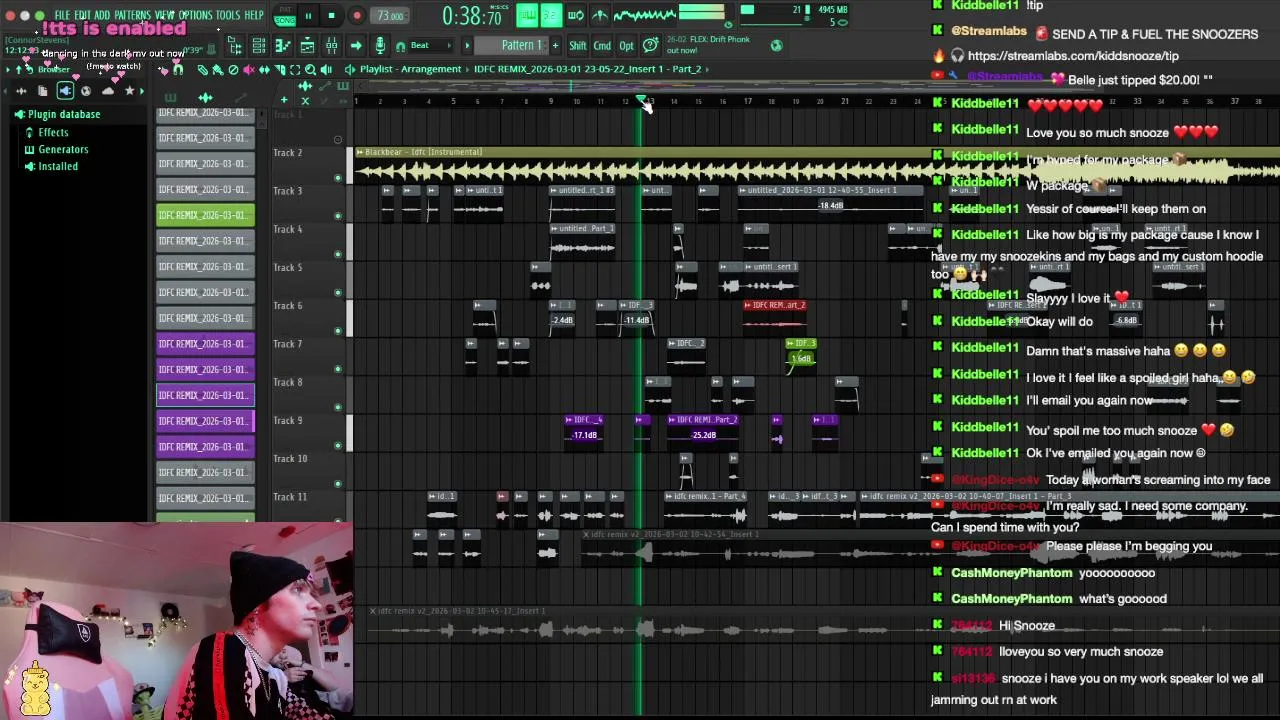
Task: Open the HELP menu
Action: pos(254,16)
